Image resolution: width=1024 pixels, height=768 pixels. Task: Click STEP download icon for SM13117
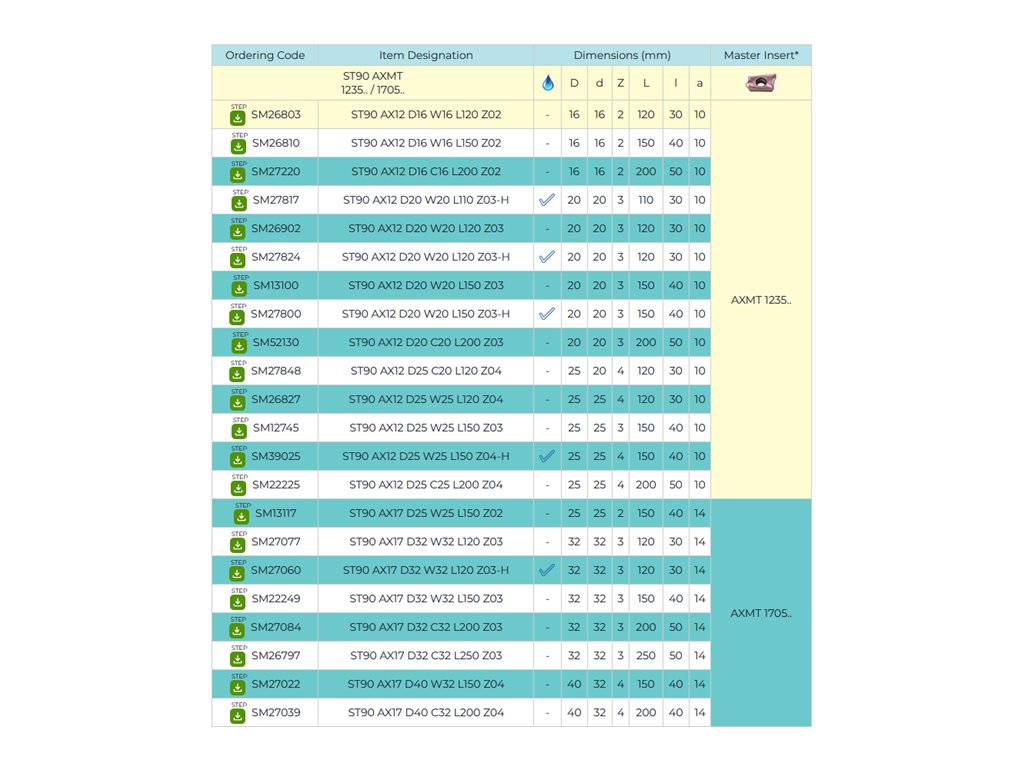241,515
